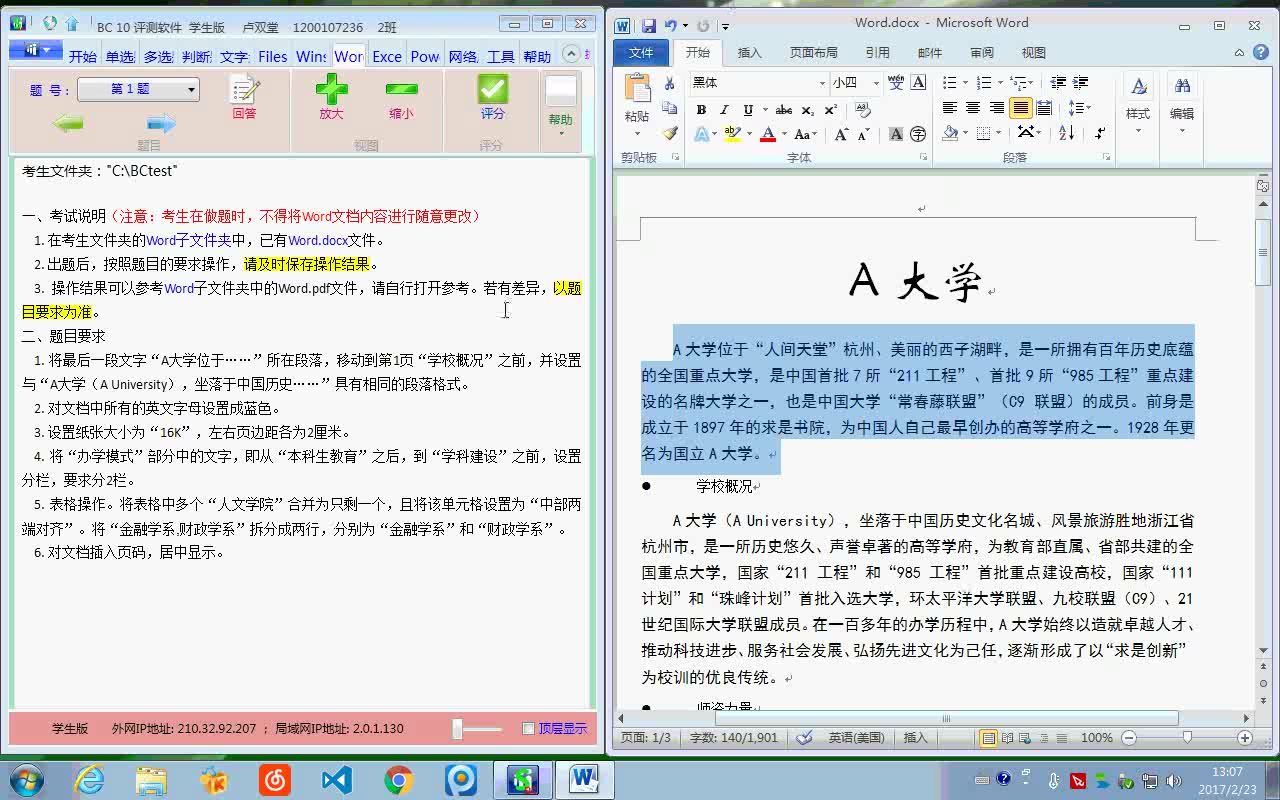Image resolution: width=1280 pixels, height=800 pixels.
Task: Apply superscript formatting
Action: tap(830, 109)
